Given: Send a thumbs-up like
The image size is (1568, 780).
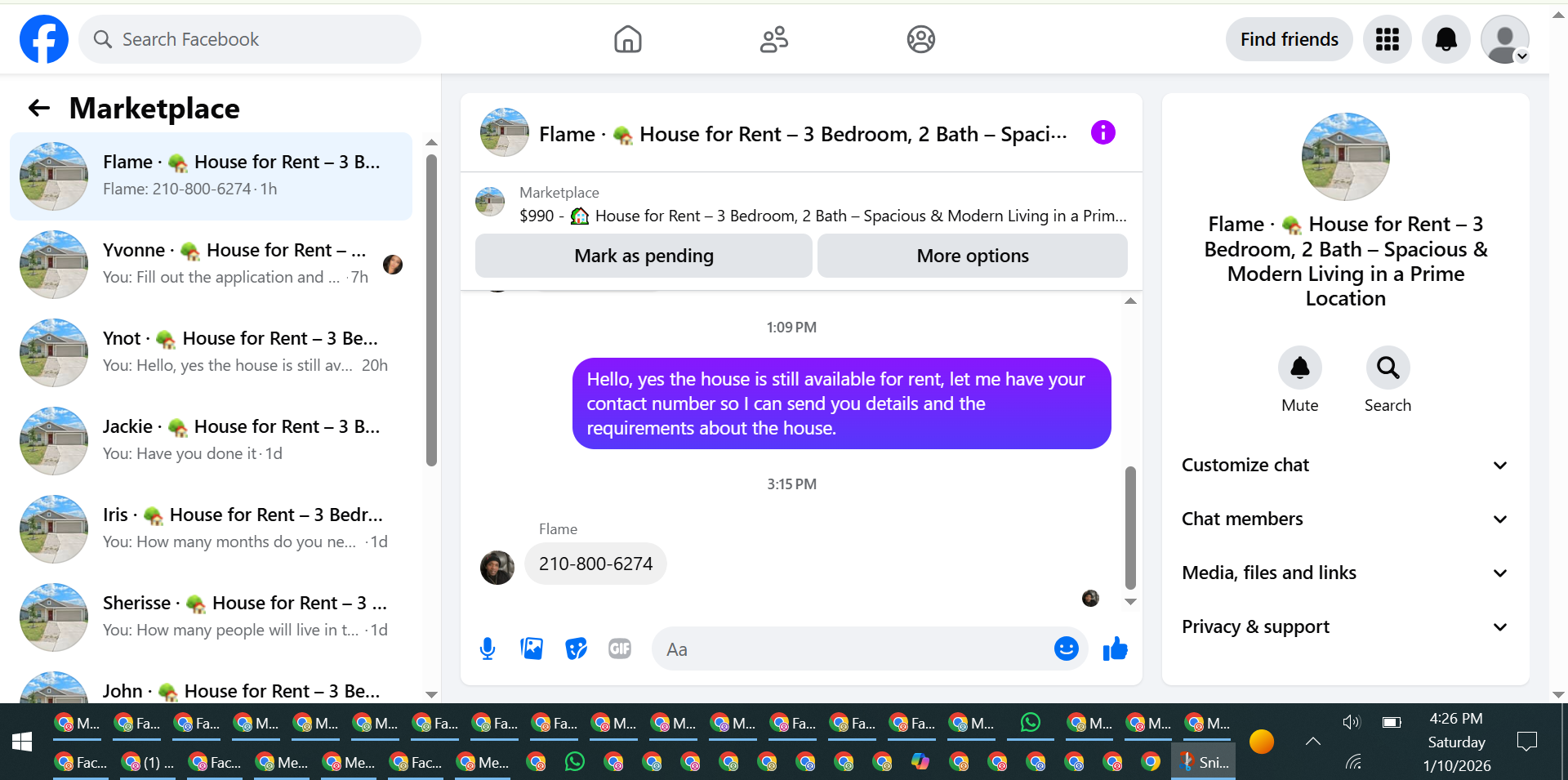Looking at the screenshot, I should [x=1115, y=649].
